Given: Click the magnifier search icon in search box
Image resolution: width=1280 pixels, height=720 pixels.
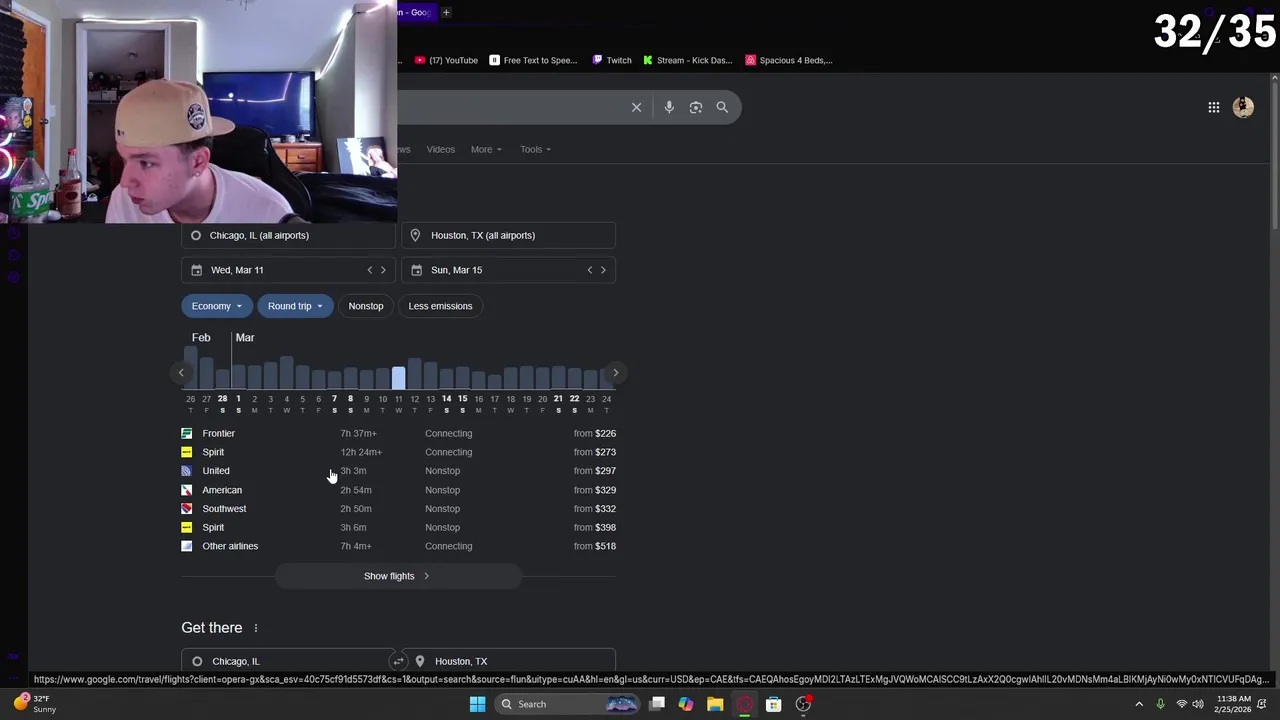Looking at the screenshot, I should point(722,107).
